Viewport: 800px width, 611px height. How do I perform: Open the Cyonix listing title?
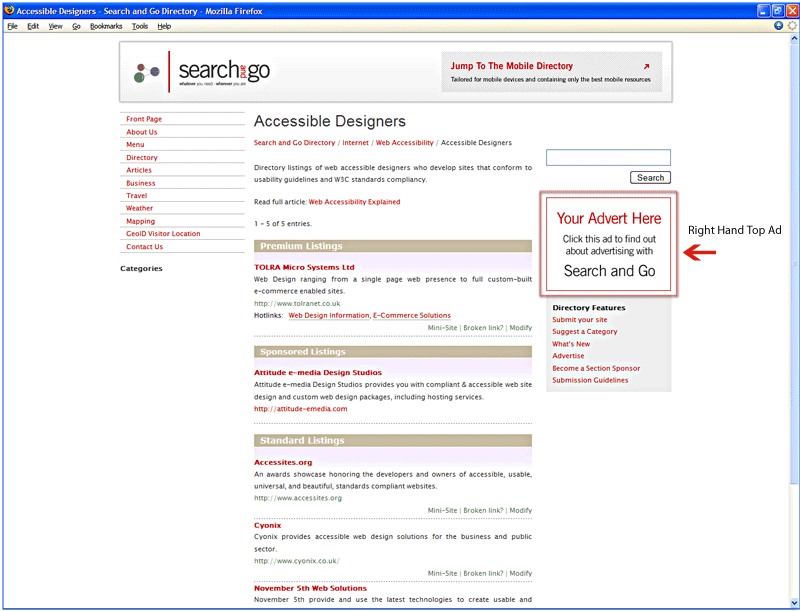pyautogui.click(x=267, y=525)
